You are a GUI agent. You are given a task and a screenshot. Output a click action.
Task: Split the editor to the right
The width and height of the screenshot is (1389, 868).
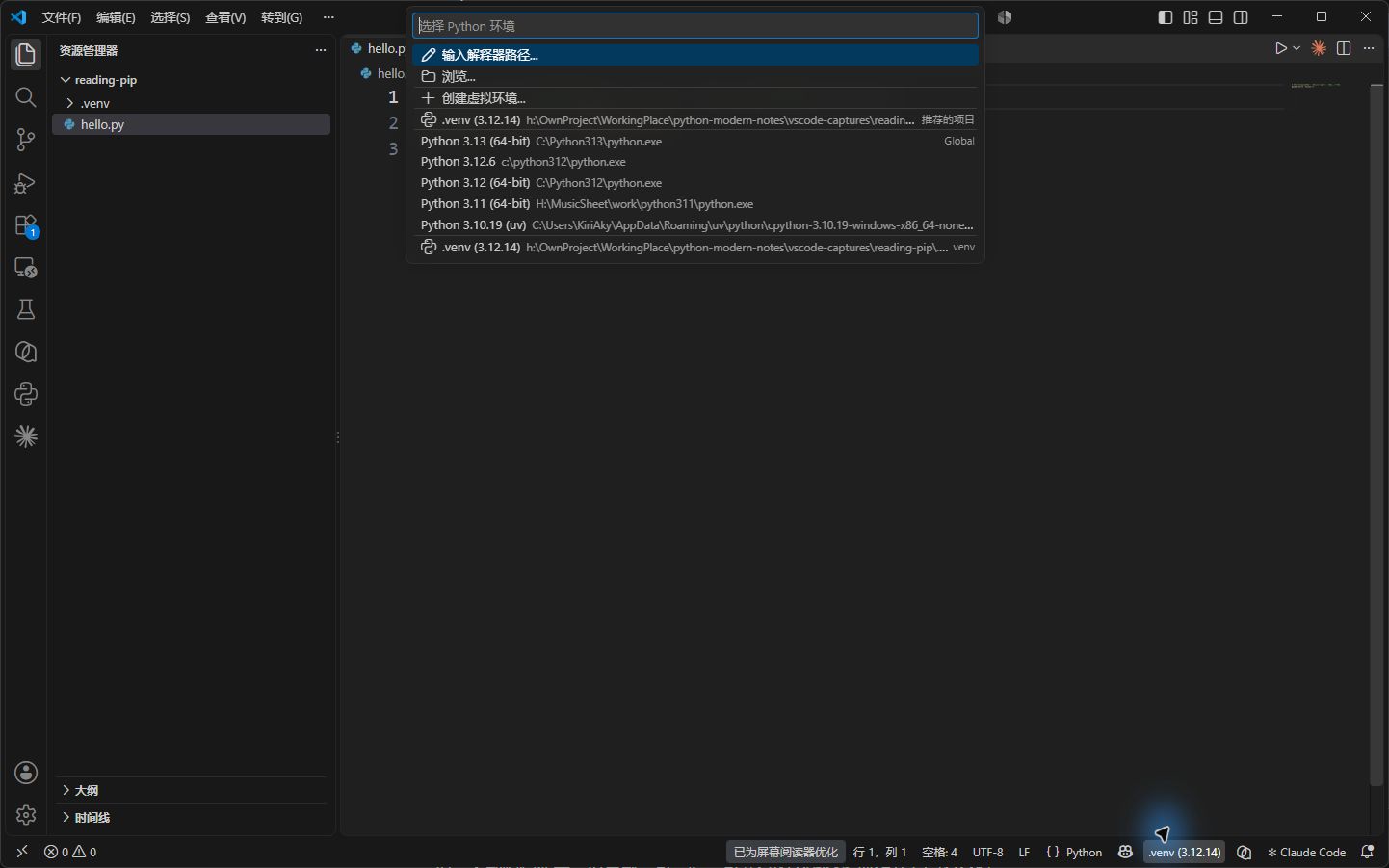[1344, 48]
